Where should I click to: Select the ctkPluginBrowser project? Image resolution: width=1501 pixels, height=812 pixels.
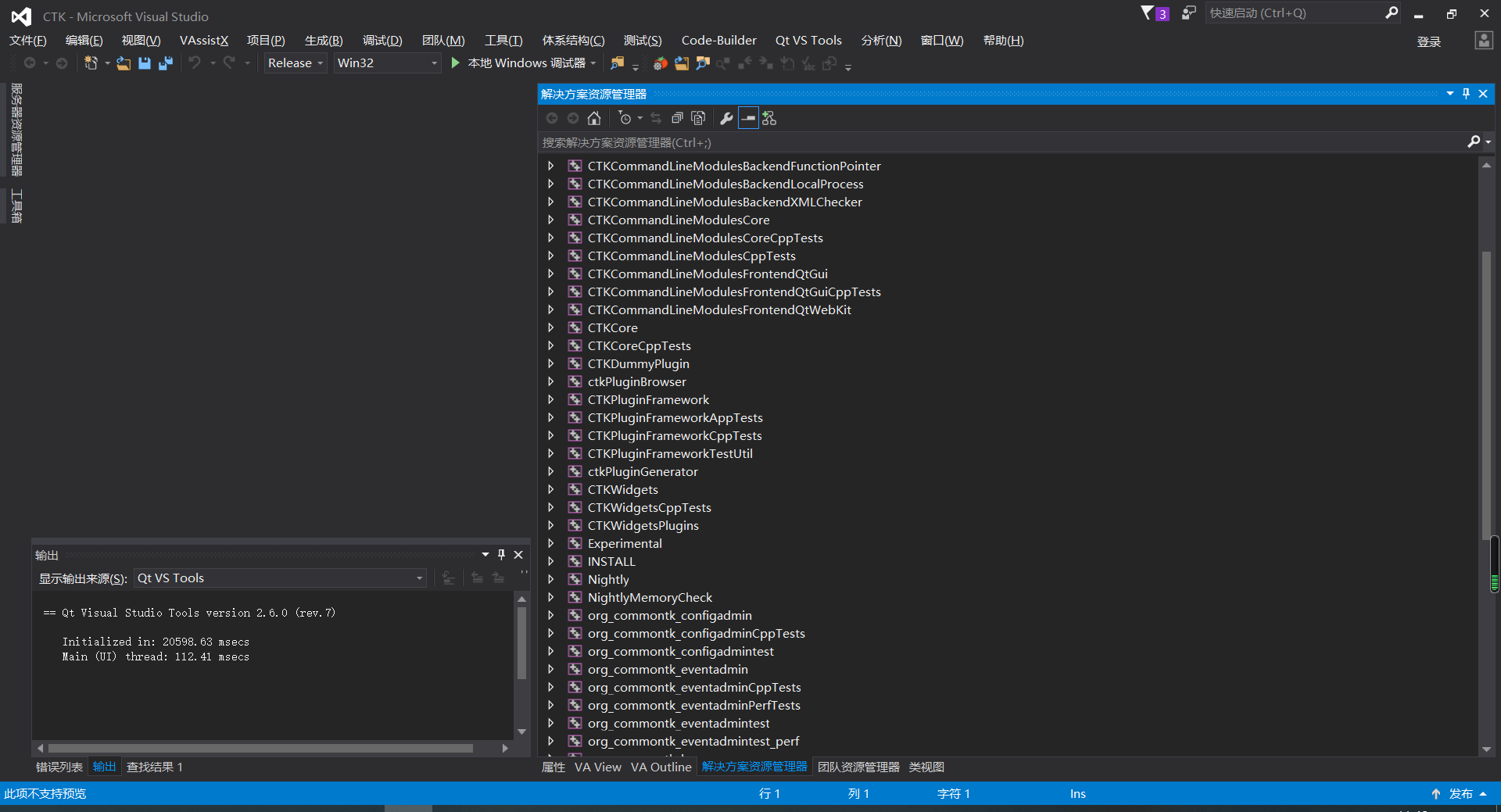tap(637, 381)
